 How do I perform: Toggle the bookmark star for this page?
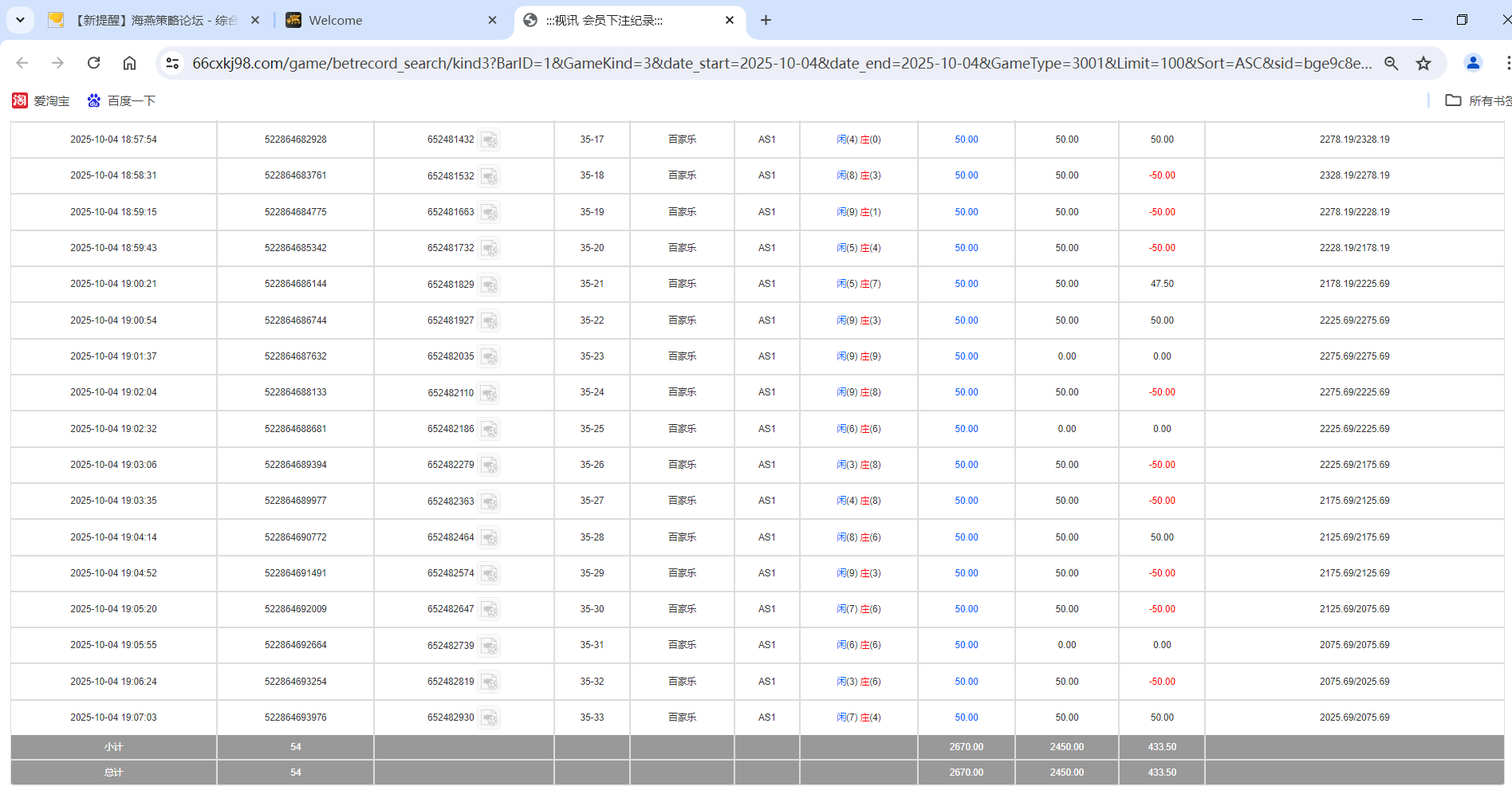1423,62
